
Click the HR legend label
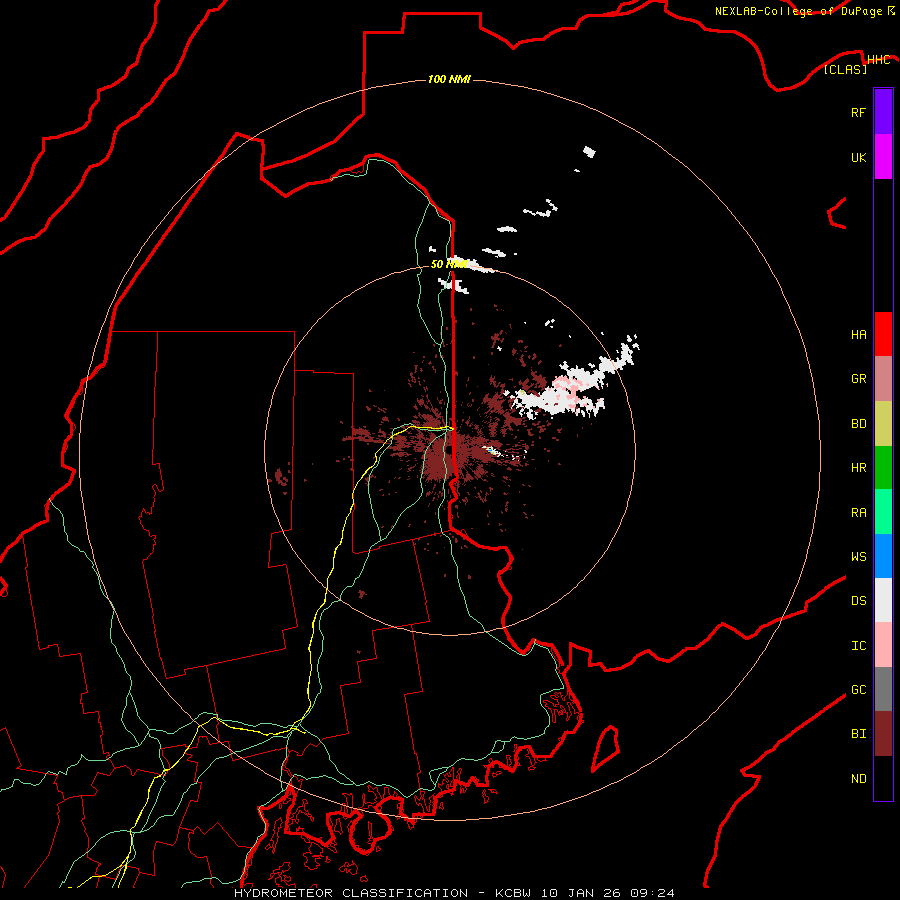pos(858,468)
